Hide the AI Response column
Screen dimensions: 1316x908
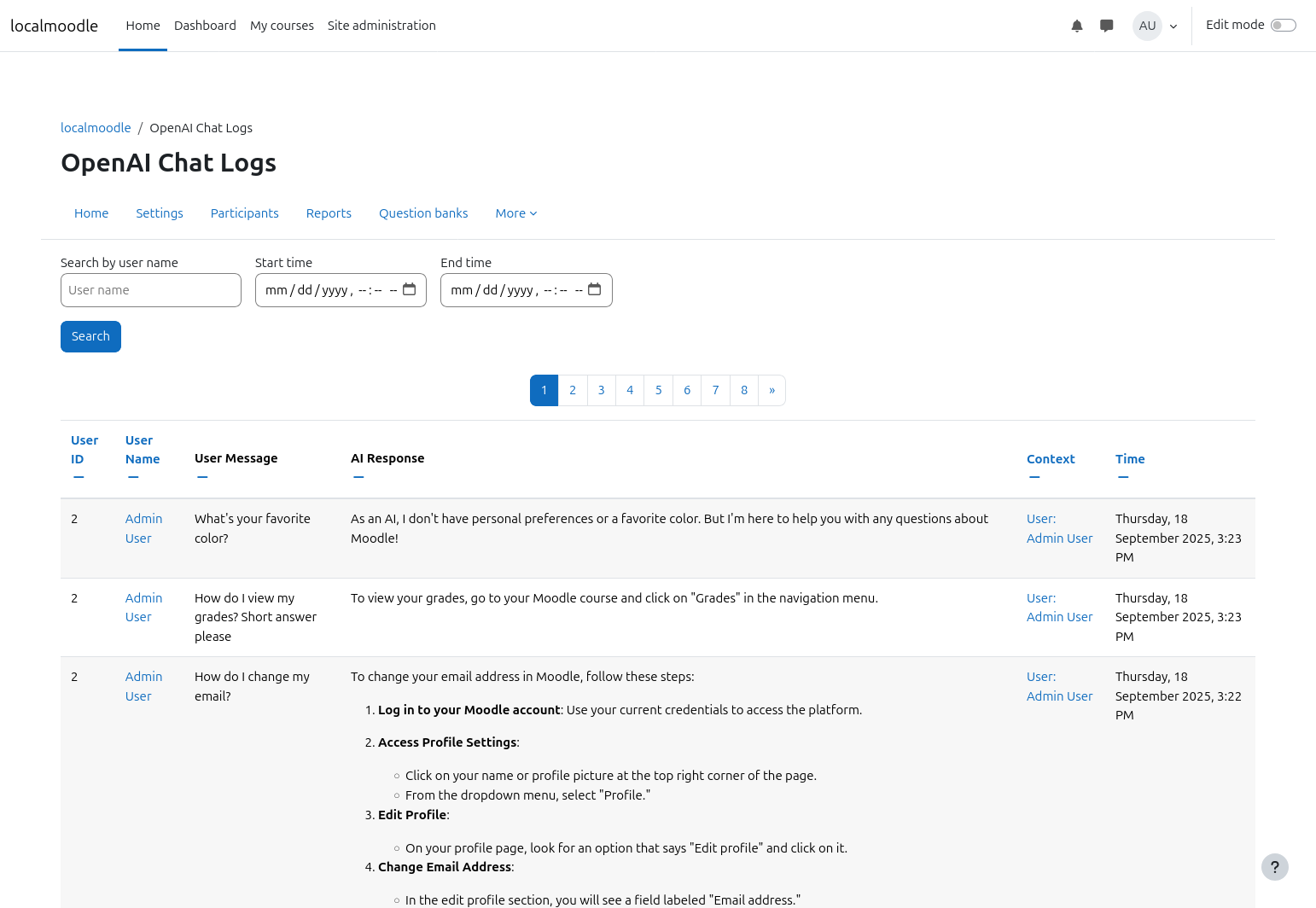[x=358, y=477]
